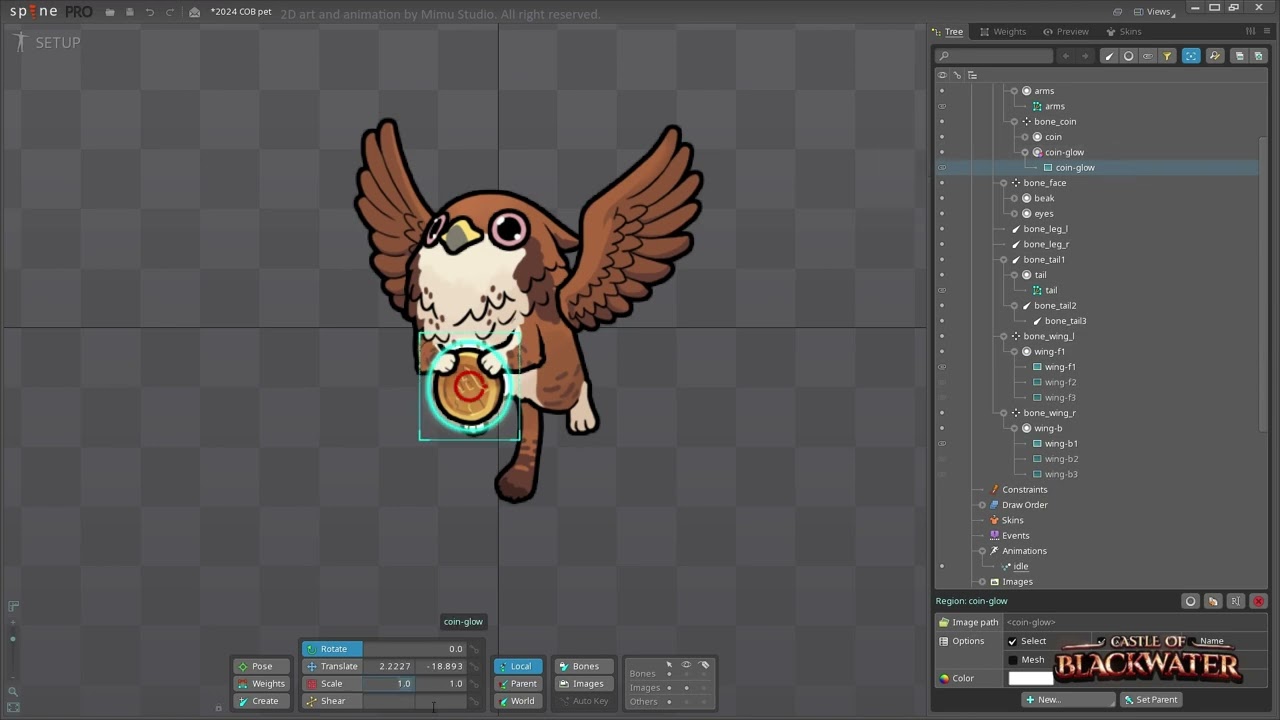Click the hierarchy column header icon

[972, 75]
